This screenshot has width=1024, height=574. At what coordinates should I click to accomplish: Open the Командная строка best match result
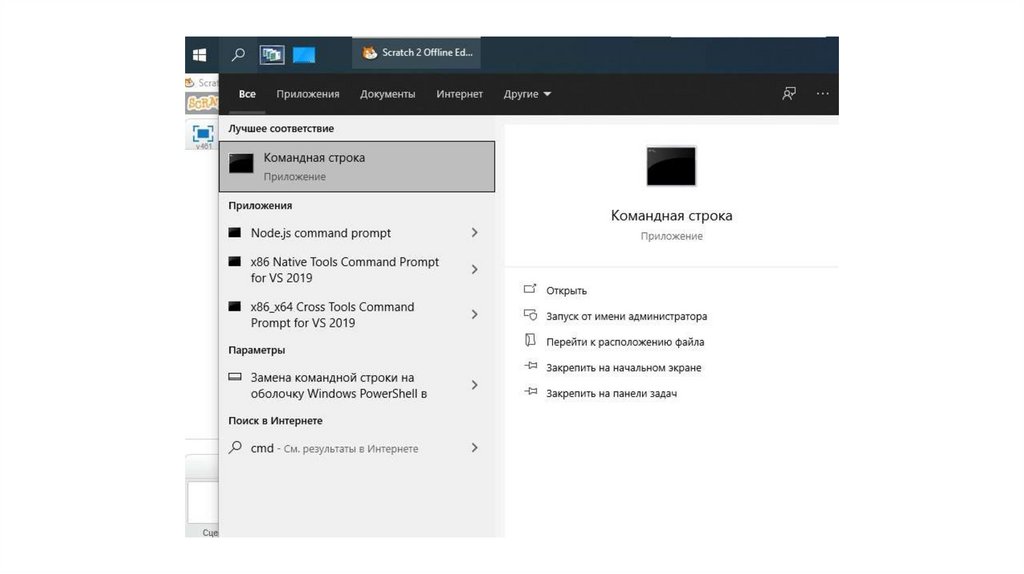click(x=357, y=167)
